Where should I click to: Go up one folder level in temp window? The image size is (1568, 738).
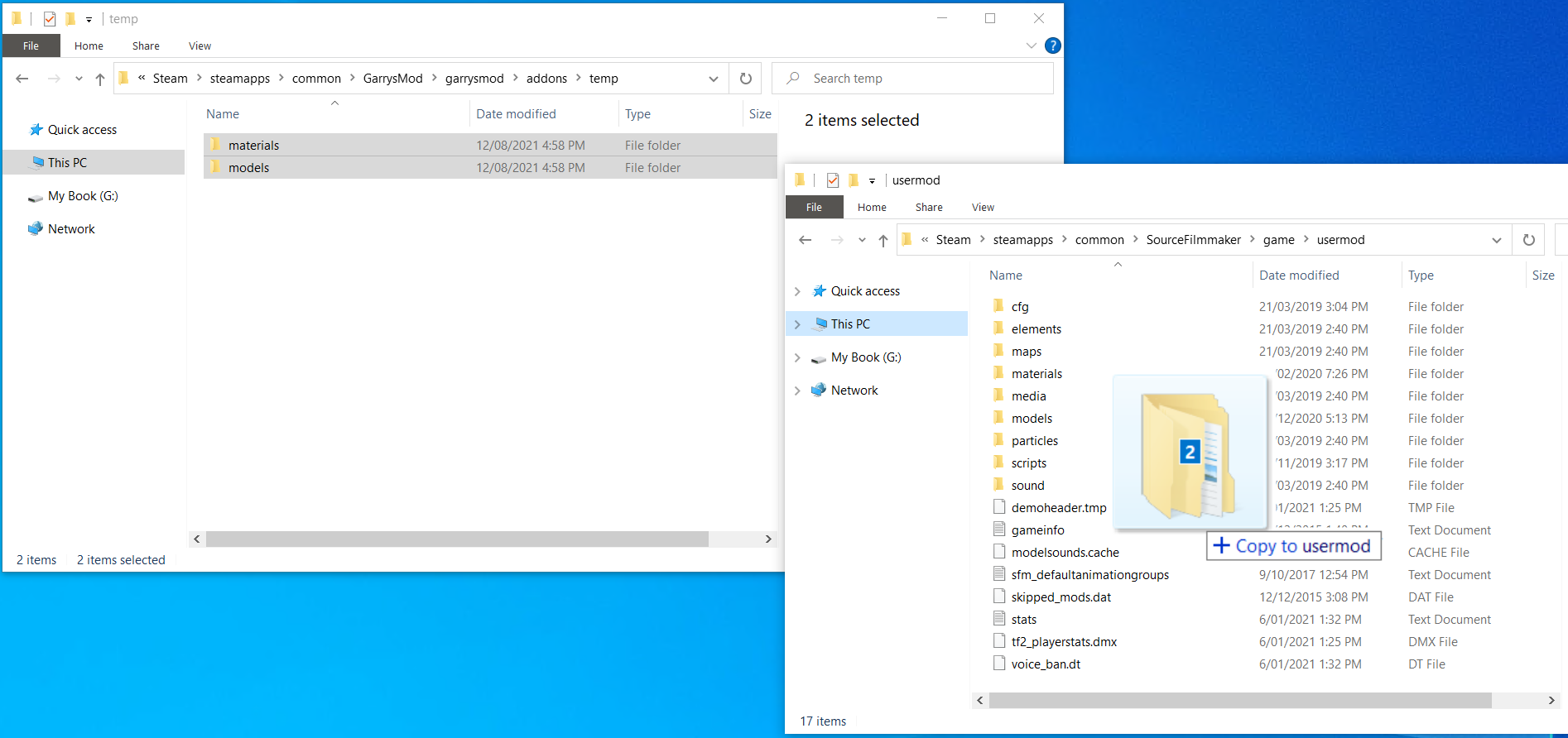pyautogui.click(x=100, y=79)
